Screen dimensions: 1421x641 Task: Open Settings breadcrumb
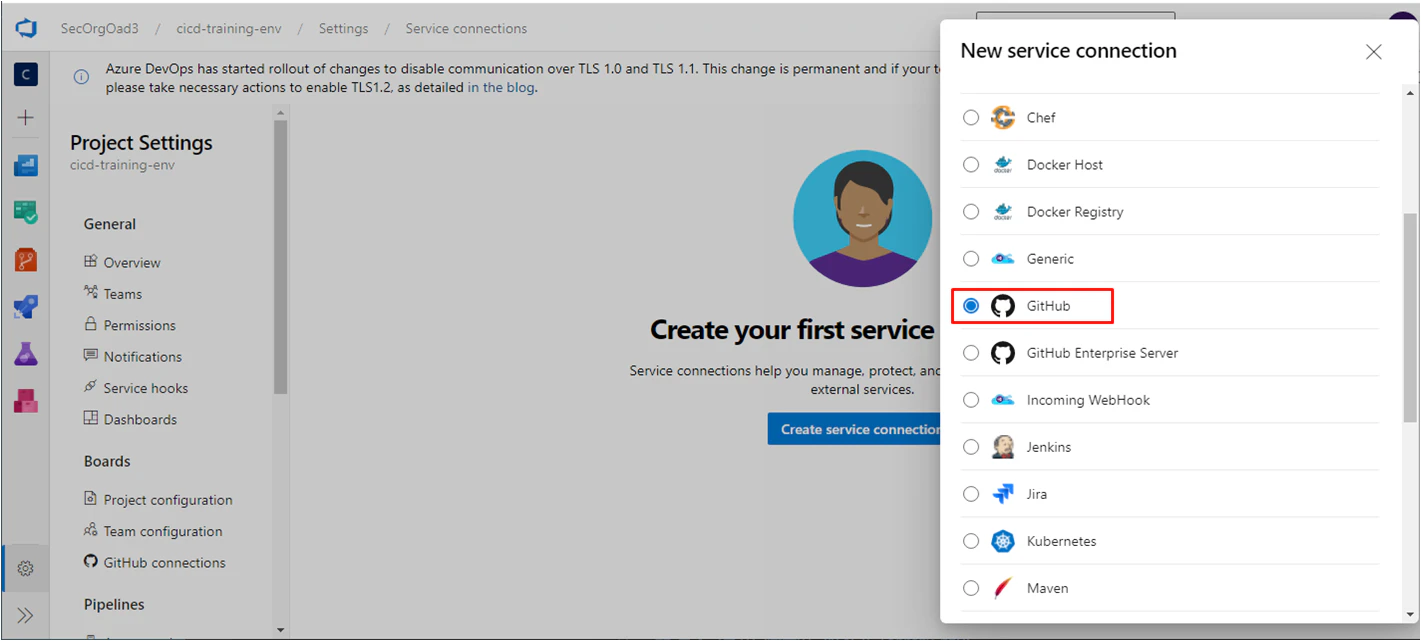coord(343,29)
